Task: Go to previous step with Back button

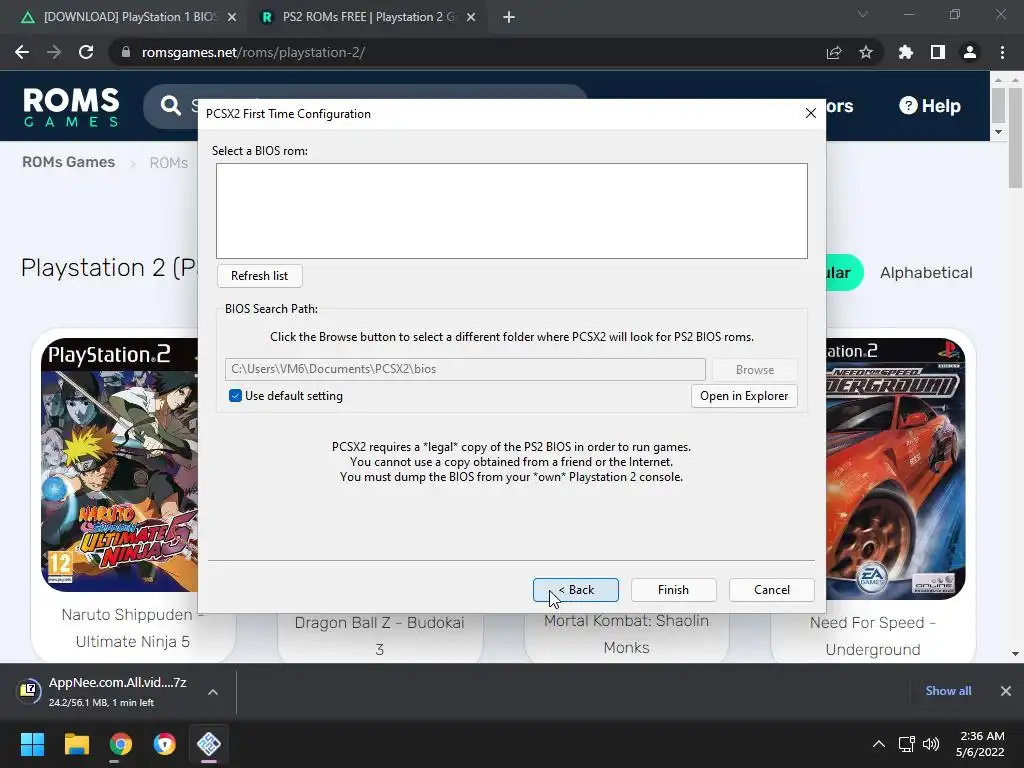Action: pos(575,590)
